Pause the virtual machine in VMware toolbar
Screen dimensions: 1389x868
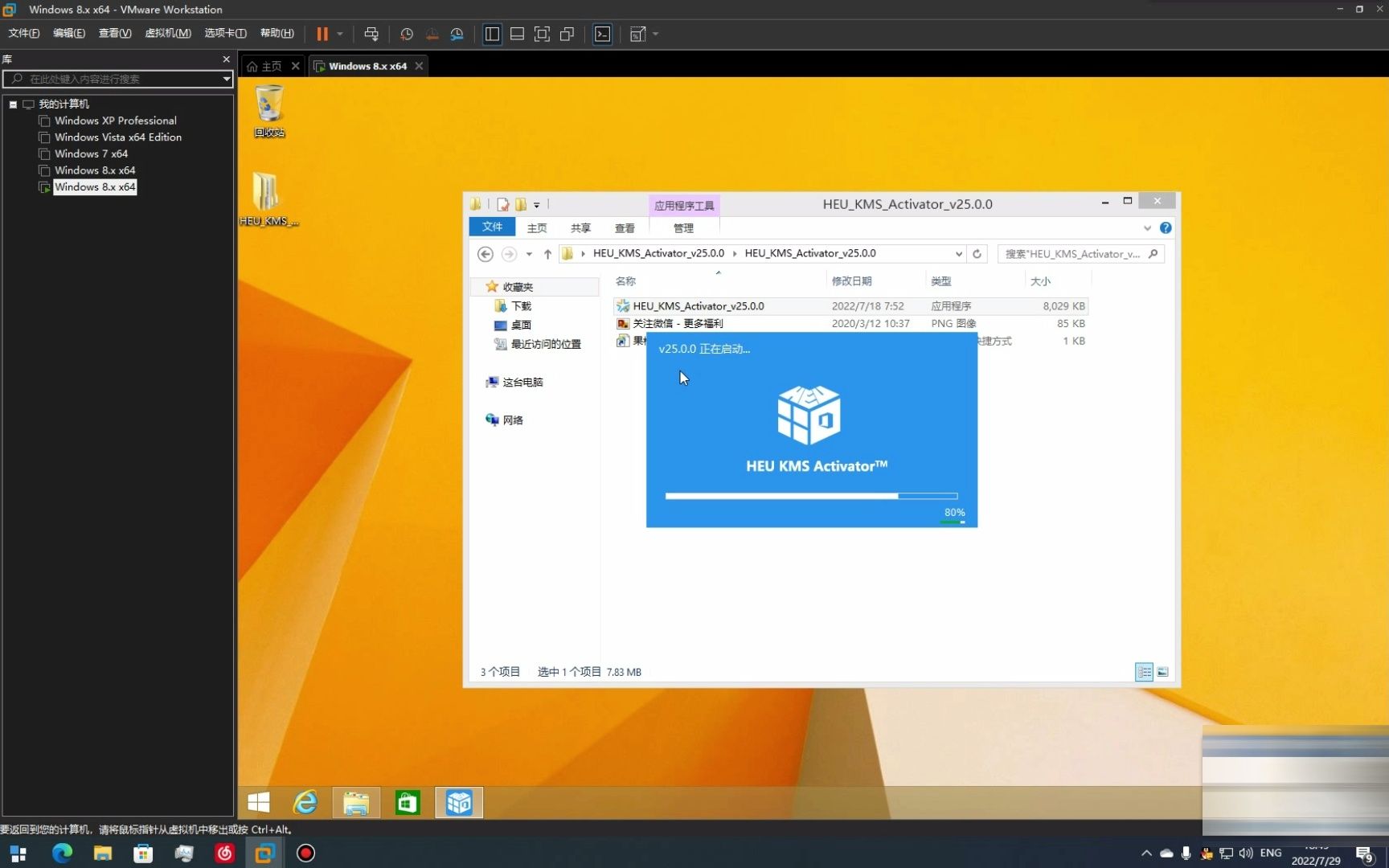point(322,34)
